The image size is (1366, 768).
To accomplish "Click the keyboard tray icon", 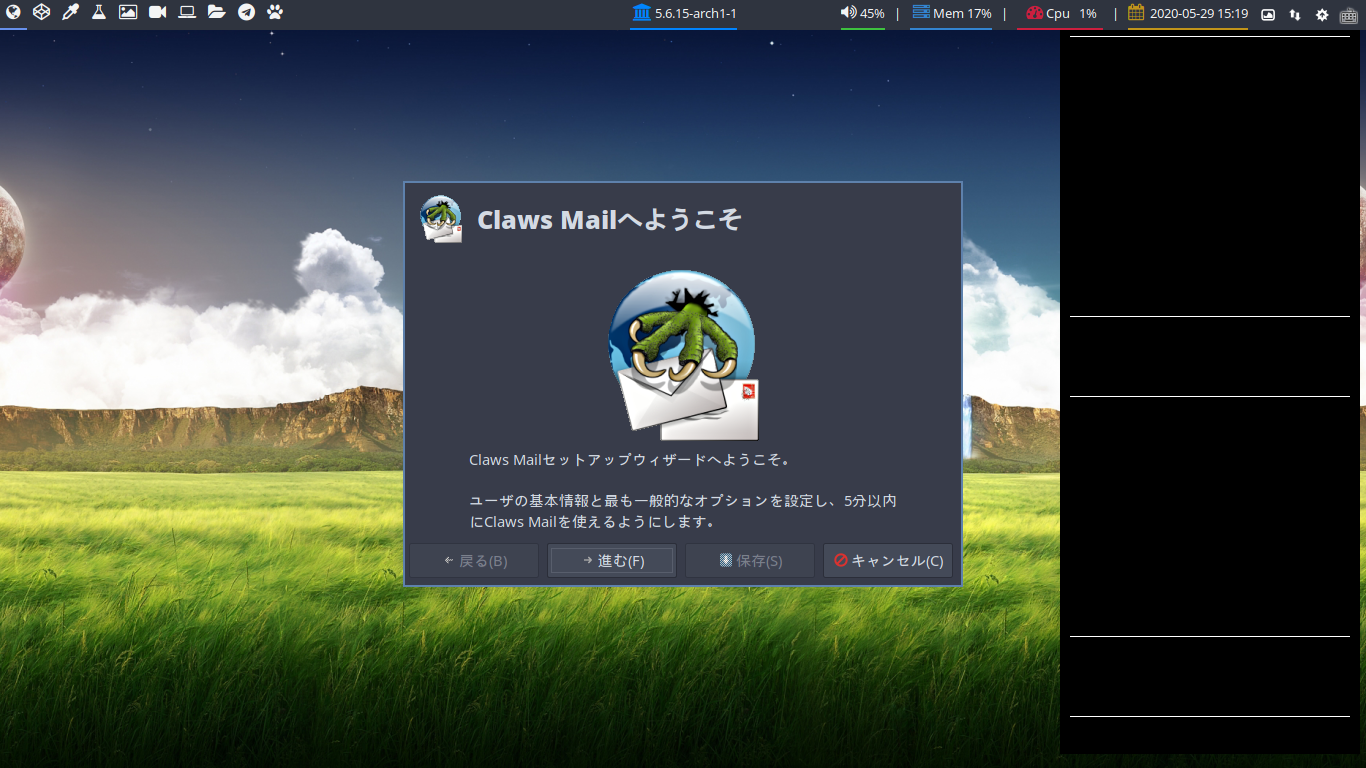I will point(1349,14).
